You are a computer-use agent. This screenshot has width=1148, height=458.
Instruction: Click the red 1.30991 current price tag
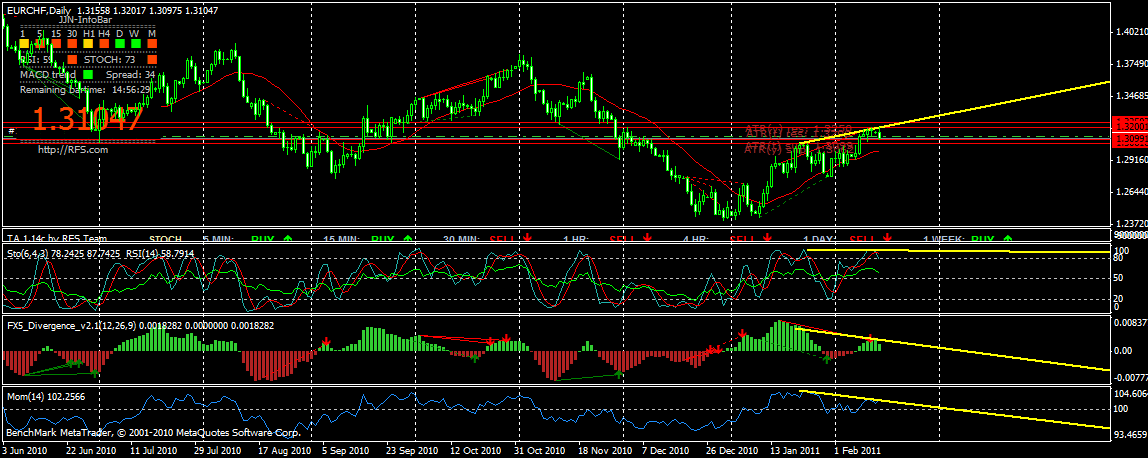[1129, 138]
